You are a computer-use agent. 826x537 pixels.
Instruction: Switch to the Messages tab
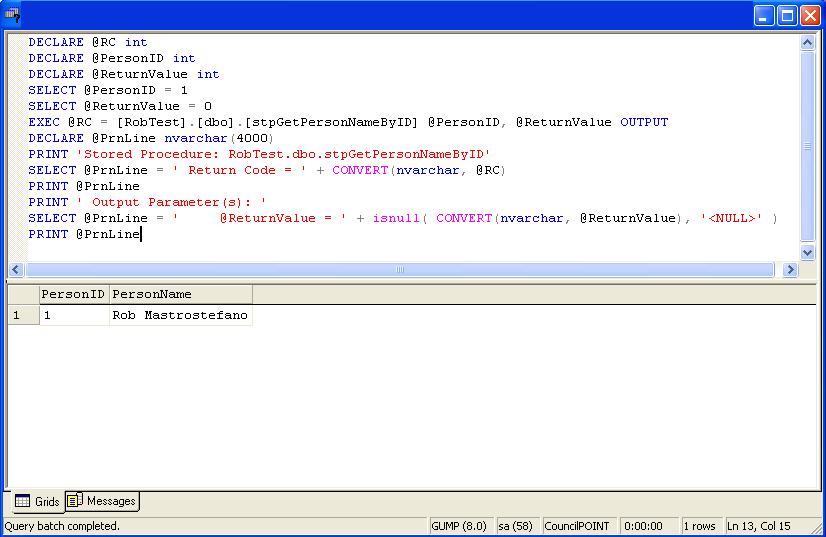pyautogui.click(x=102, y=501)
